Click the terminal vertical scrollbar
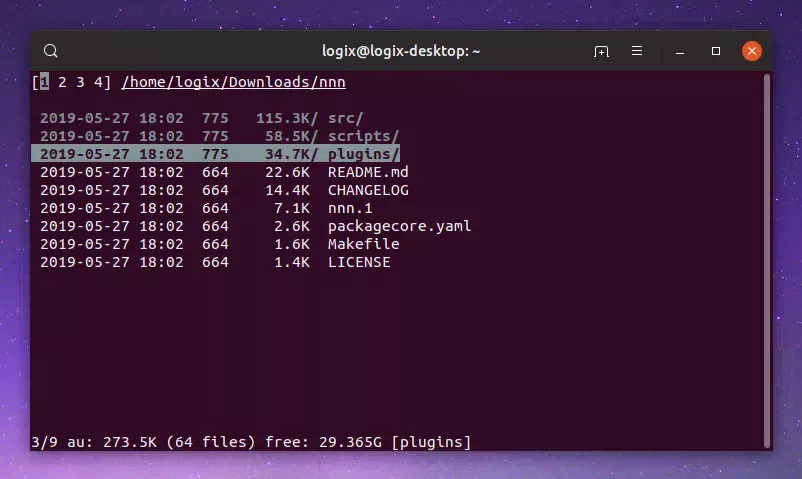The image size is (802, 479). click(766, 260)
